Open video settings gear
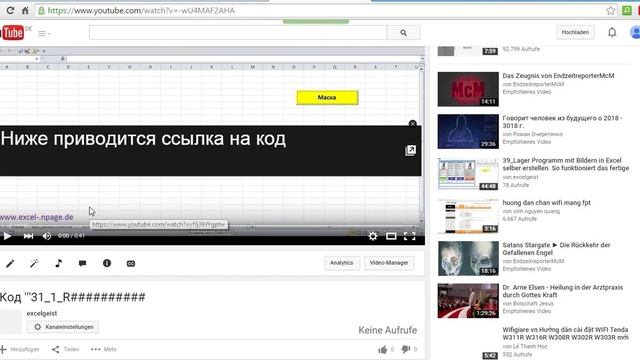 [x=373, y=236]
